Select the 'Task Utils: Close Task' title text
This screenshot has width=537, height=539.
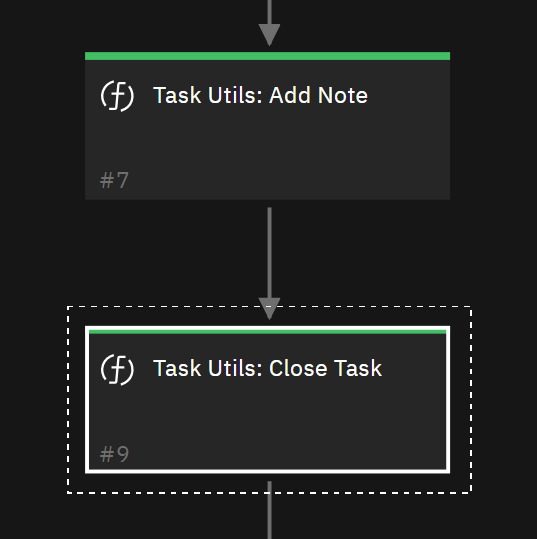[x=267, y=368]
